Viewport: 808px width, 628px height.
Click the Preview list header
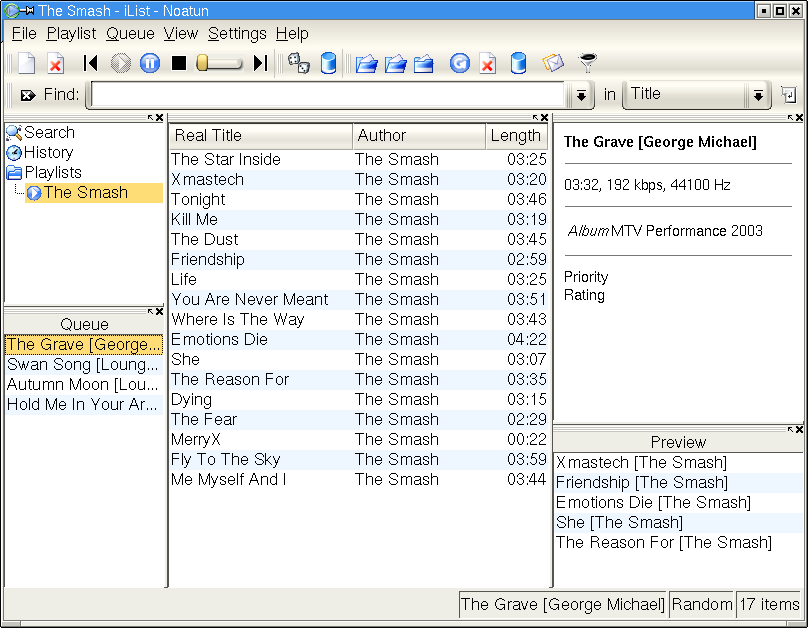[x=678, y=442]
